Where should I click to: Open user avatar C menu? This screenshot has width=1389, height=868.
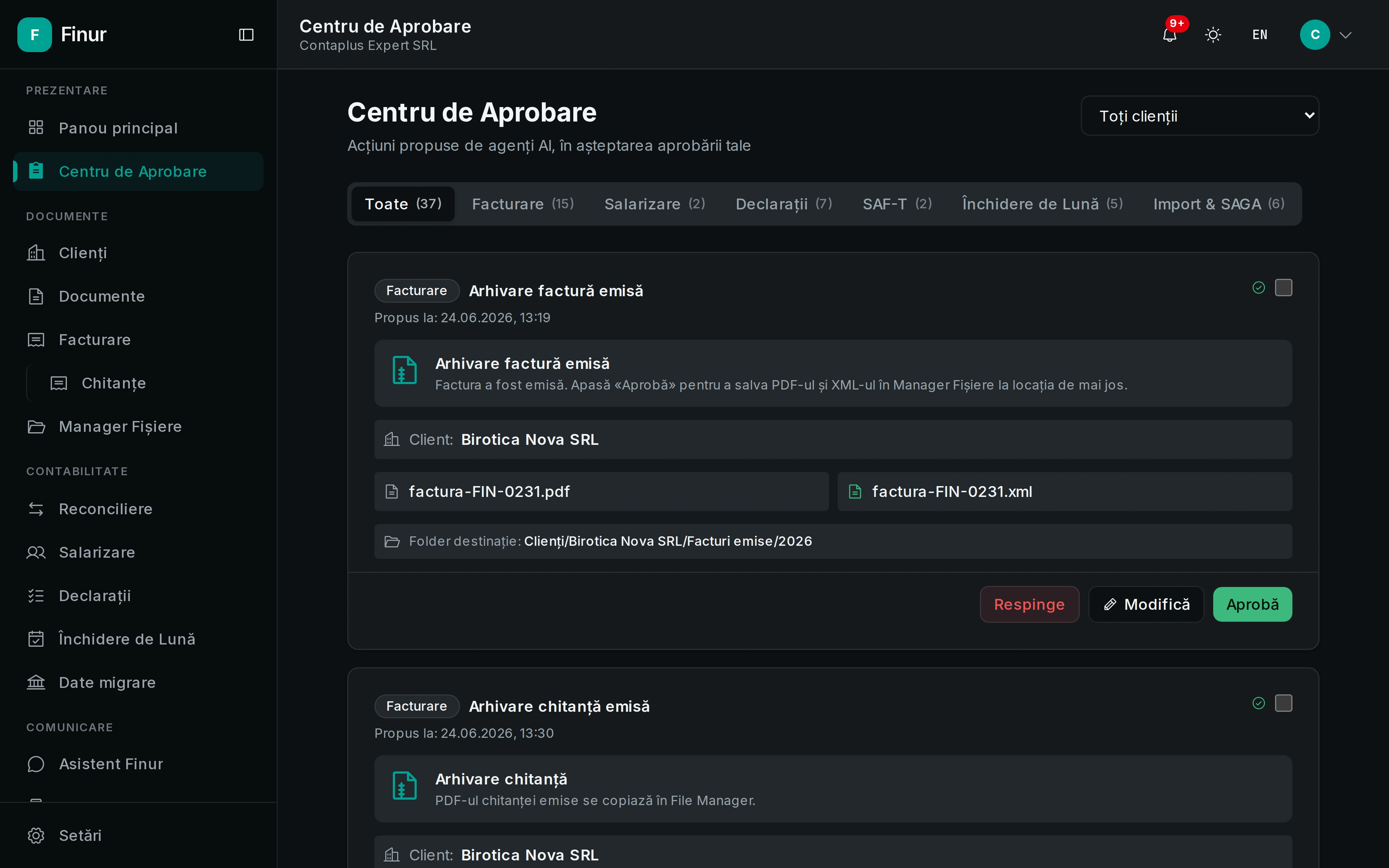(1314, 34)
